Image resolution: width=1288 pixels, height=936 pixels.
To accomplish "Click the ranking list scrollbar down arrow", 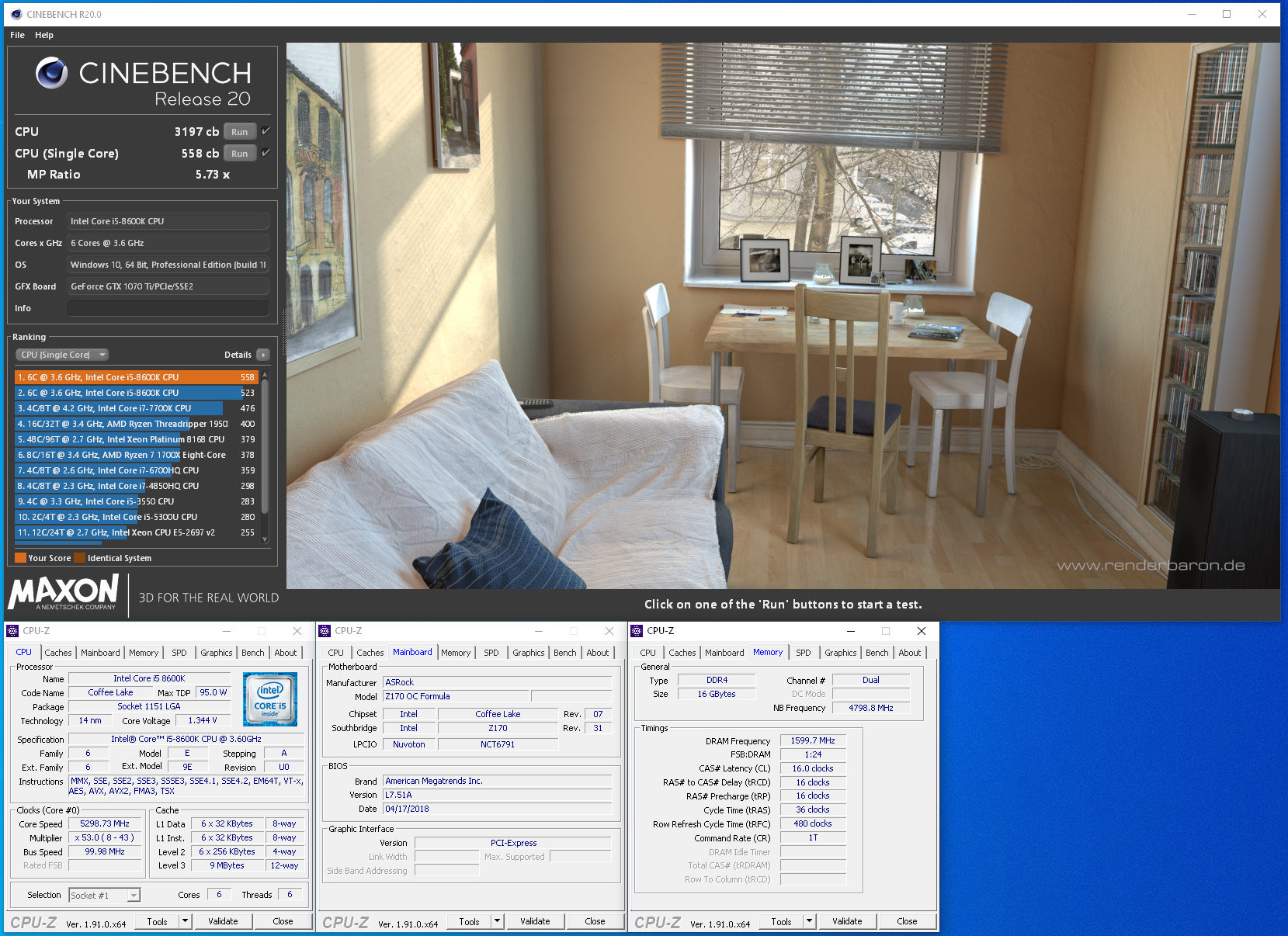I will click(265, 539).
